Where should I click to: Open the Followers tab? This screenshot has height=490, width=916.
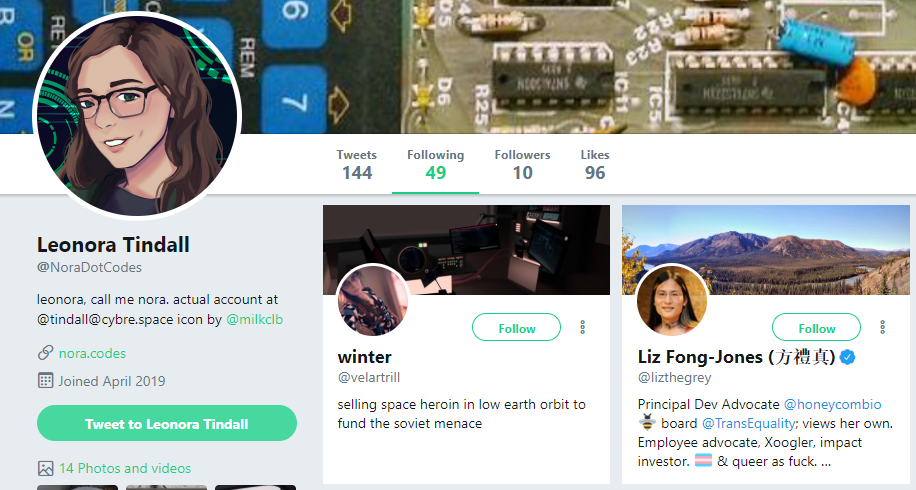tap(522, 164)
